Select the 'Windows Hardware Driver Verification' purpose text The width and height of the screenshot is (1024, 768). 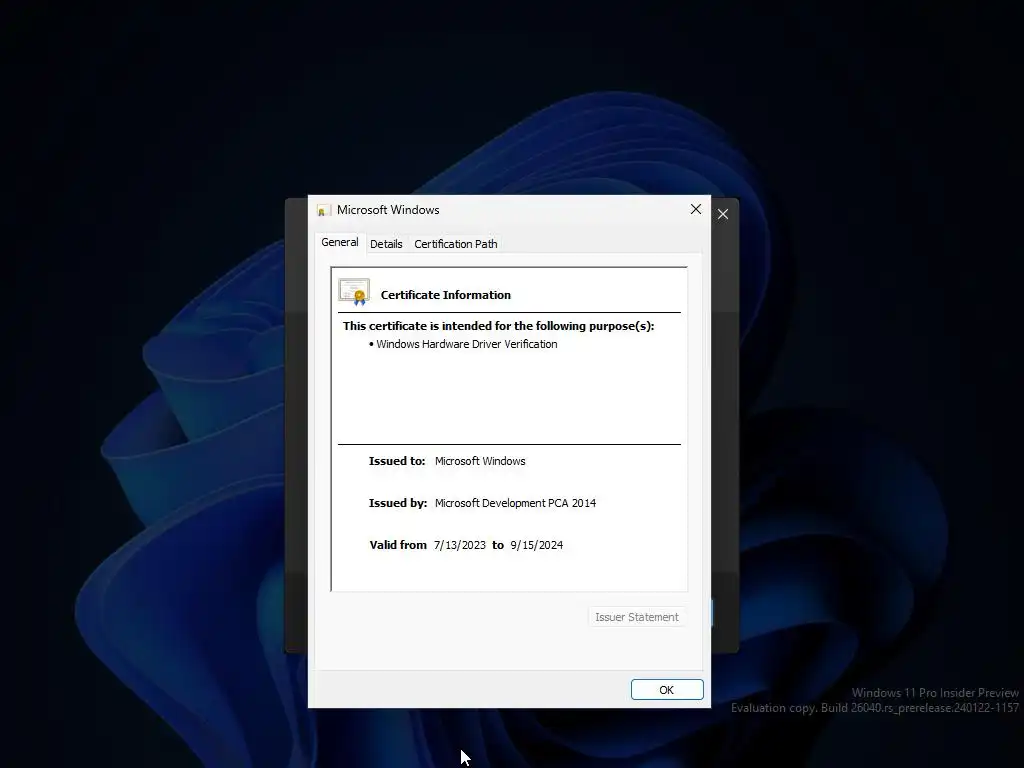point(466,344)
